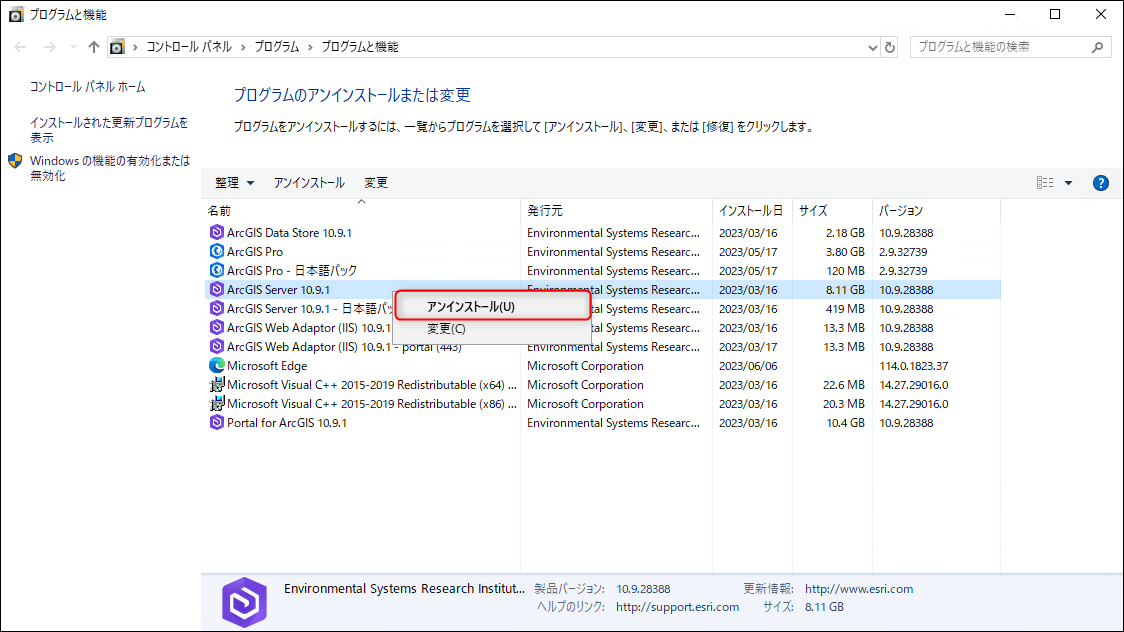Click the ArcGIS Data Store 10.9.1 program icon
This screenshot has height=632, width=1124.
[x=216, y=232]
